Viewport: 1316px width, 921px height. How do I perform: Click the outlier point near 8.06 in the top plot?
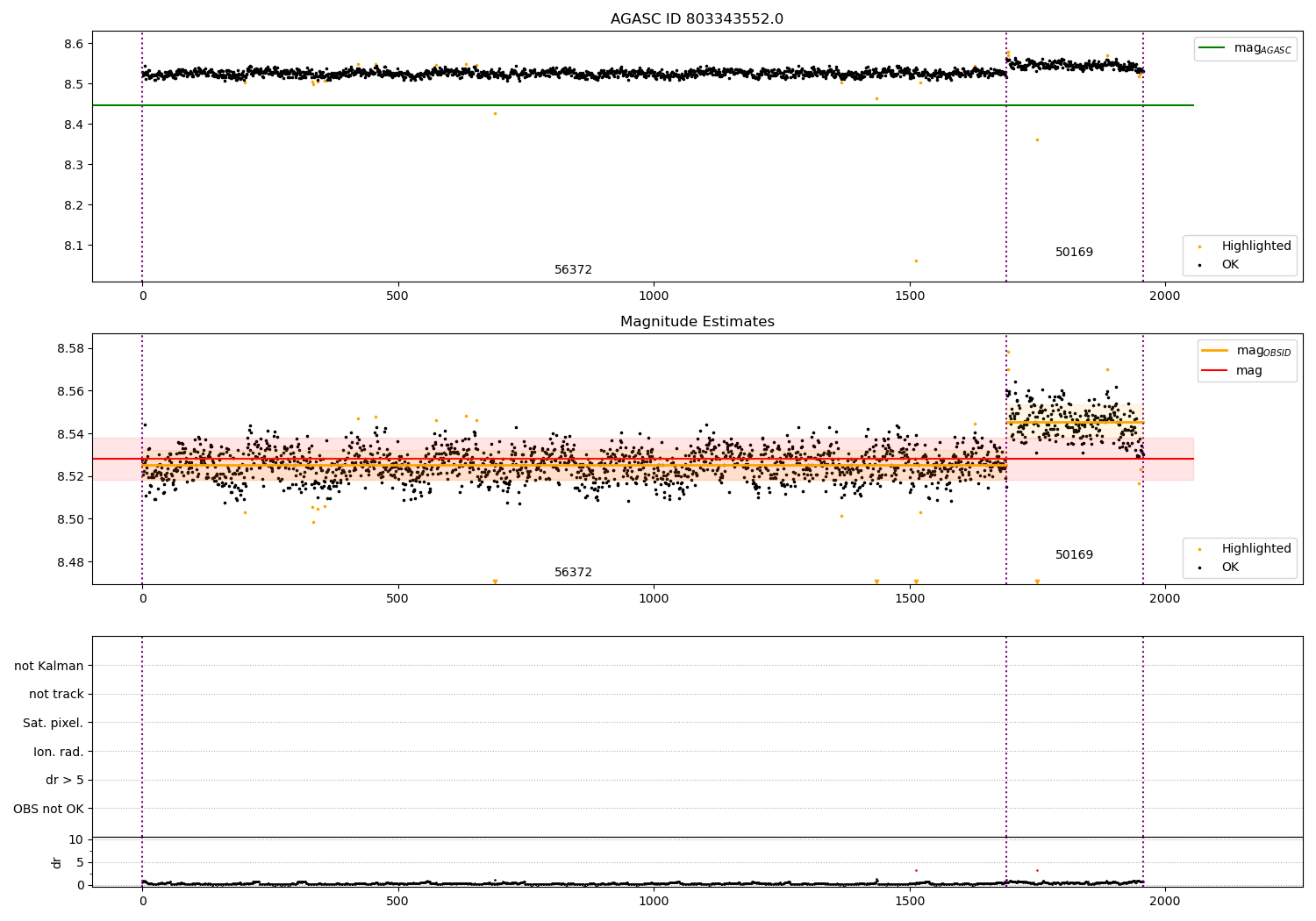916,261
